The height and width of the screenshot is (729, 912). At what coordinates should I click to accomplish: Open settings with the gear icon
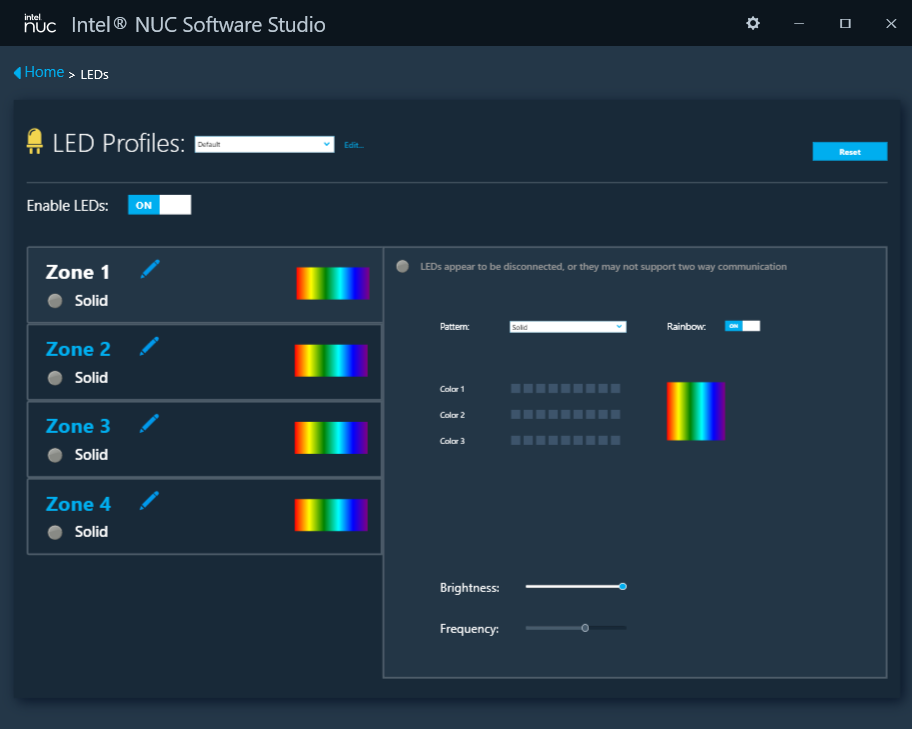[753, 23]
